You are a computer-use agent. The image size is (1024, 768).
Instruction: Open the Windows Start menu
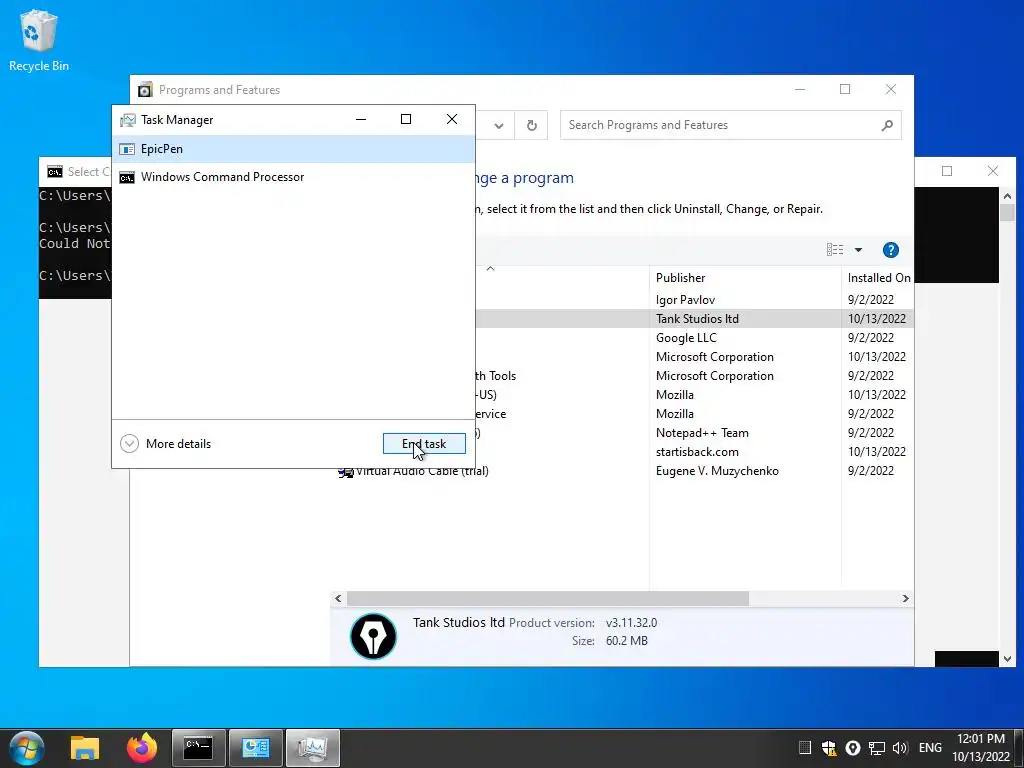27,748
